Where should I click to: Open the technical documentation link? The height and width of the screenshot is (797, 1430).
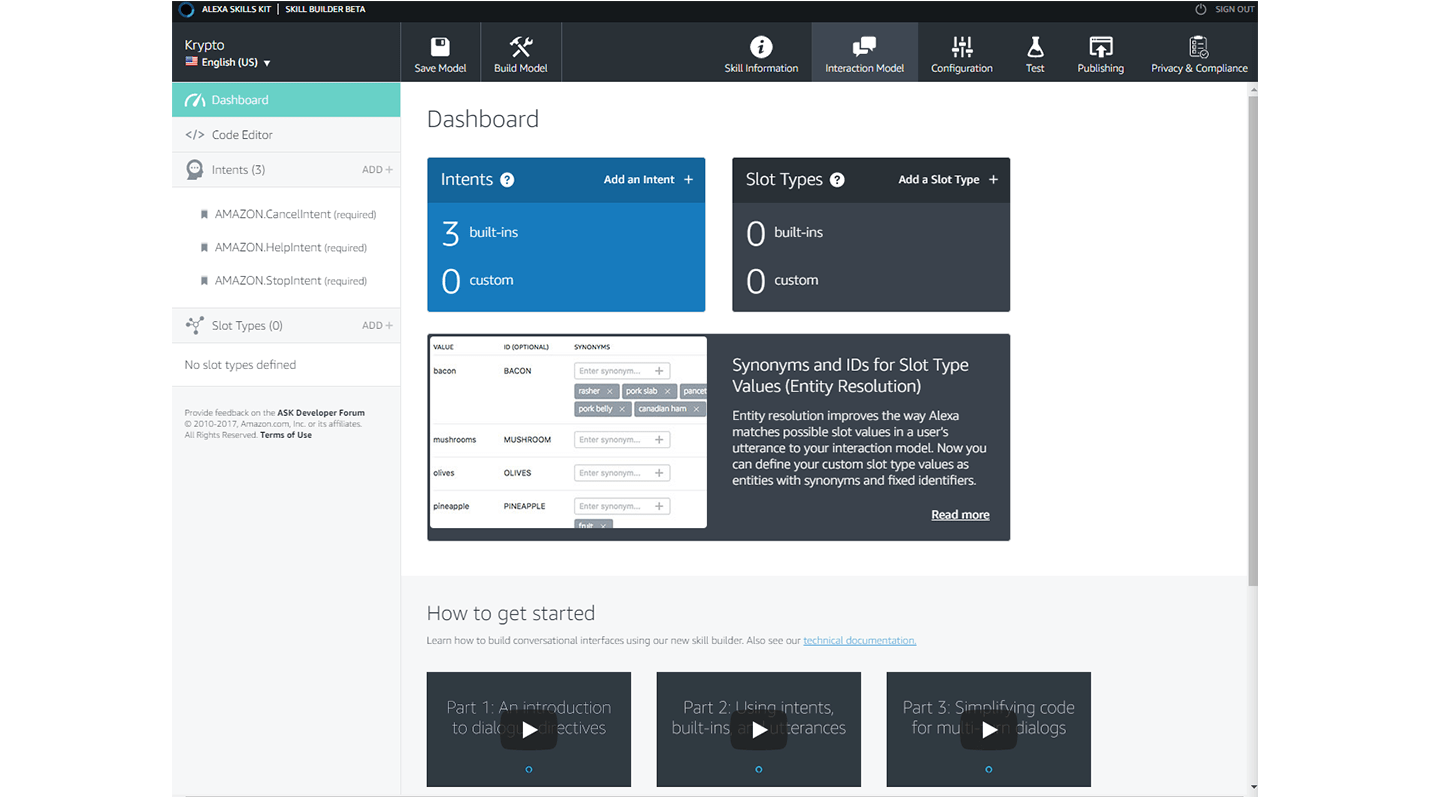pos(859,640)
